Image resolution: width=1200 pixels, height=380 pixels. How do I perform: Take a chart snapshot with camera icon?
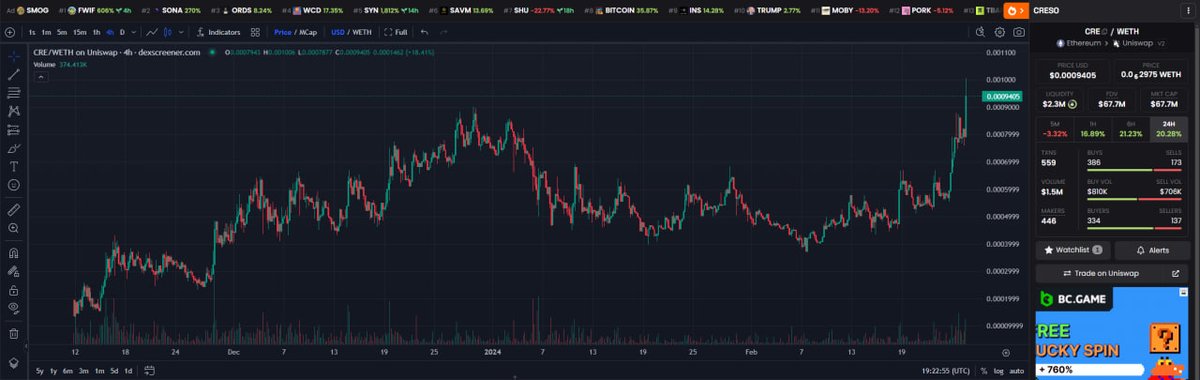click(1018, 32)
